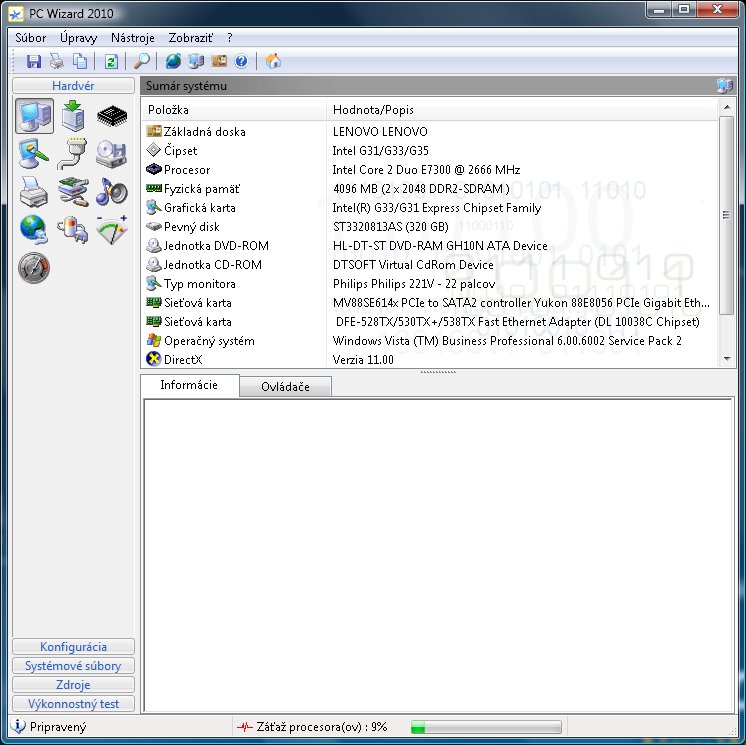Select the voltage gauge meter icon

click(x=112, y=229)
